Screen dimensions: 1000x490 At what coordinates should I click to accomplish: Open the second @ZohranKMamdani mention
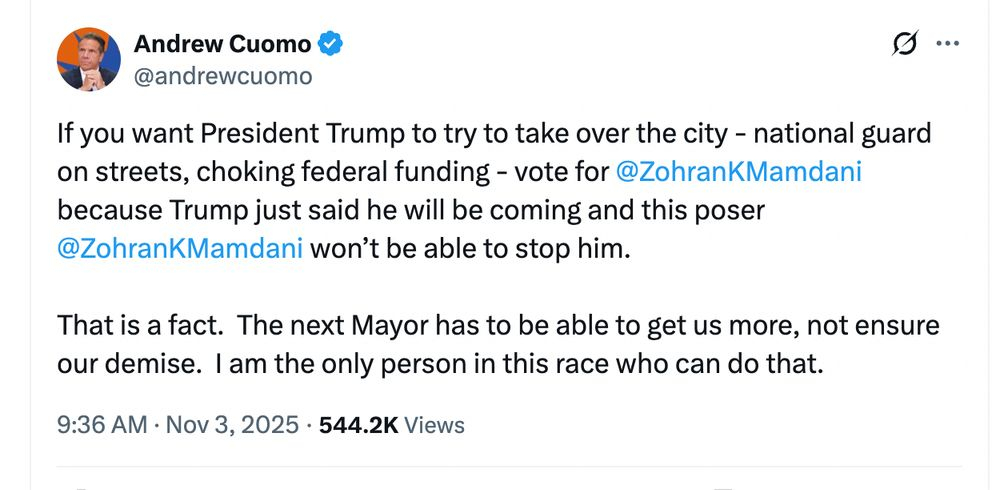tap(180, 249)
